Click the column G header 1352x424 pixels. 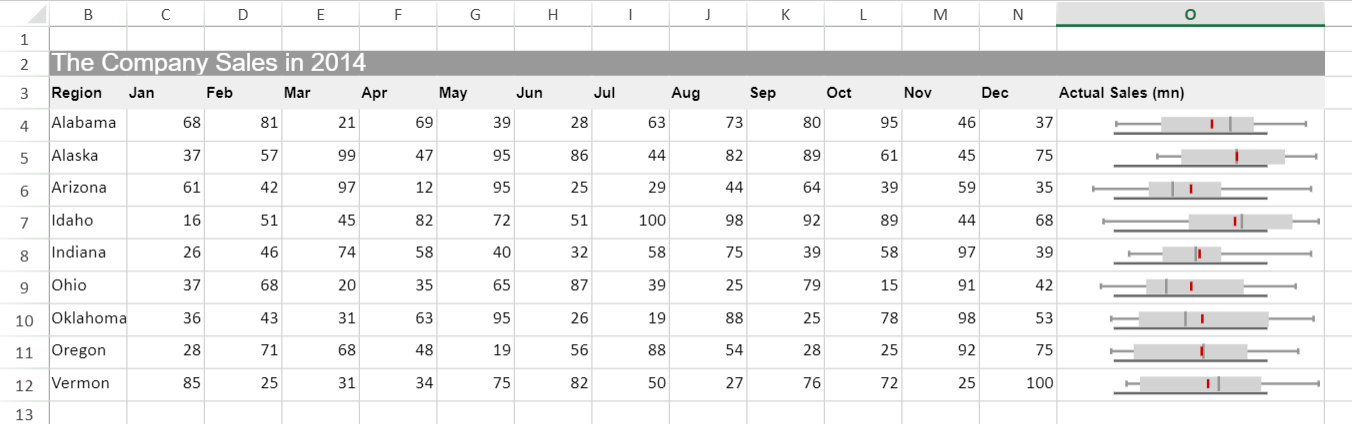pyautogui.click(x=475, y=14)
